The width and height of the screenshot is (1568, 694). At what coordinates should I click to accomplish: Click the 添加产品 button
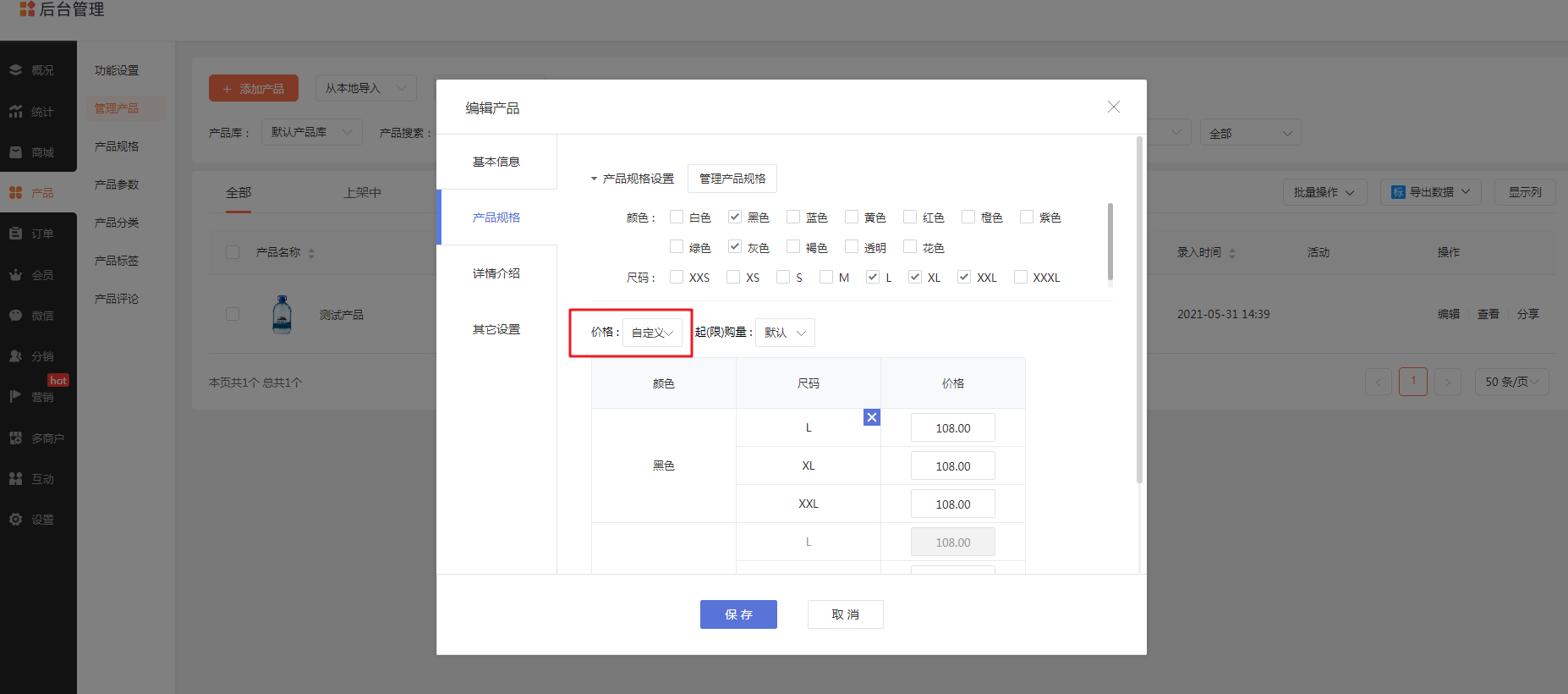point(254,88)
